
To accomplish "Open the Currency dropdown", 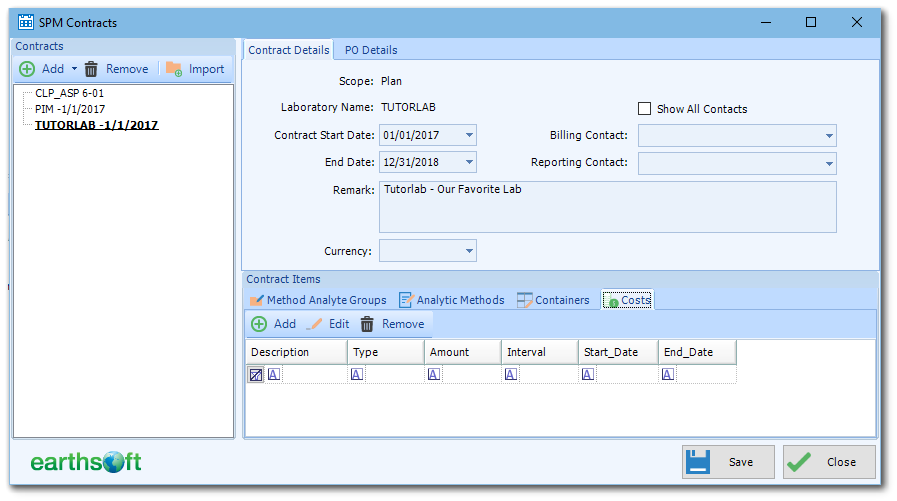I will 469,251.
